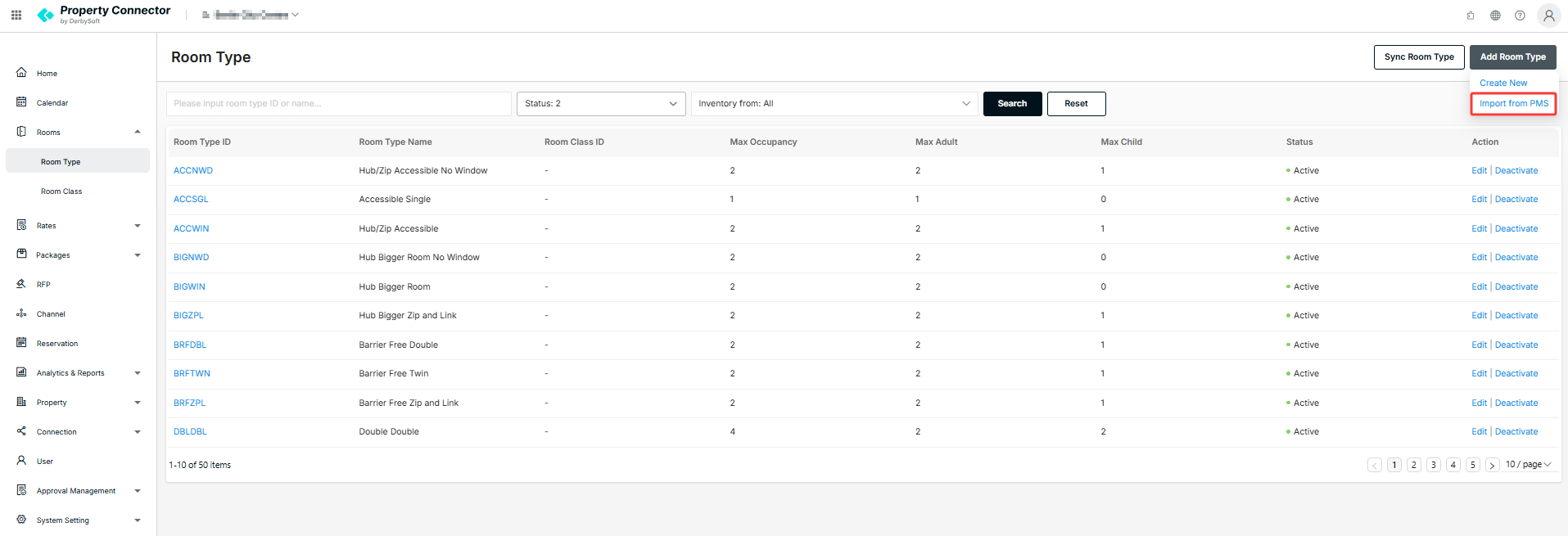The height and width of the screenshot is (536, 1568).
Task: Deactivate the BRFTWN room type
Action: [x=1516, y=373]
